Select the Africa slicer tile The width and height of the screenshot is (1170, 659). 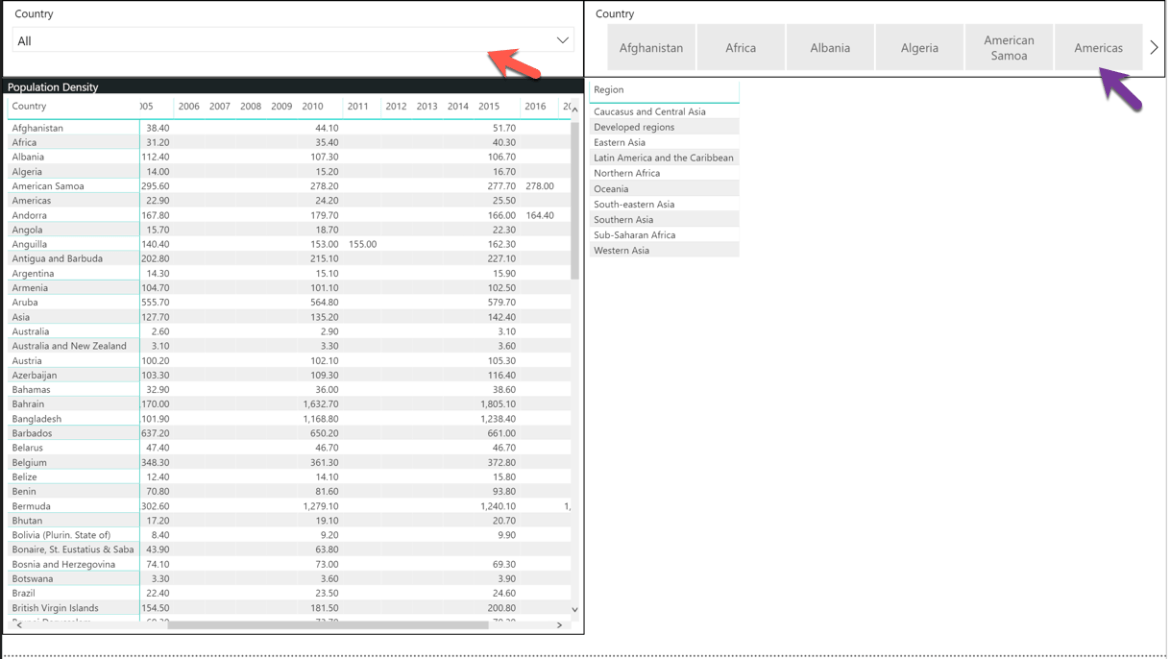[x=740, y=48]
